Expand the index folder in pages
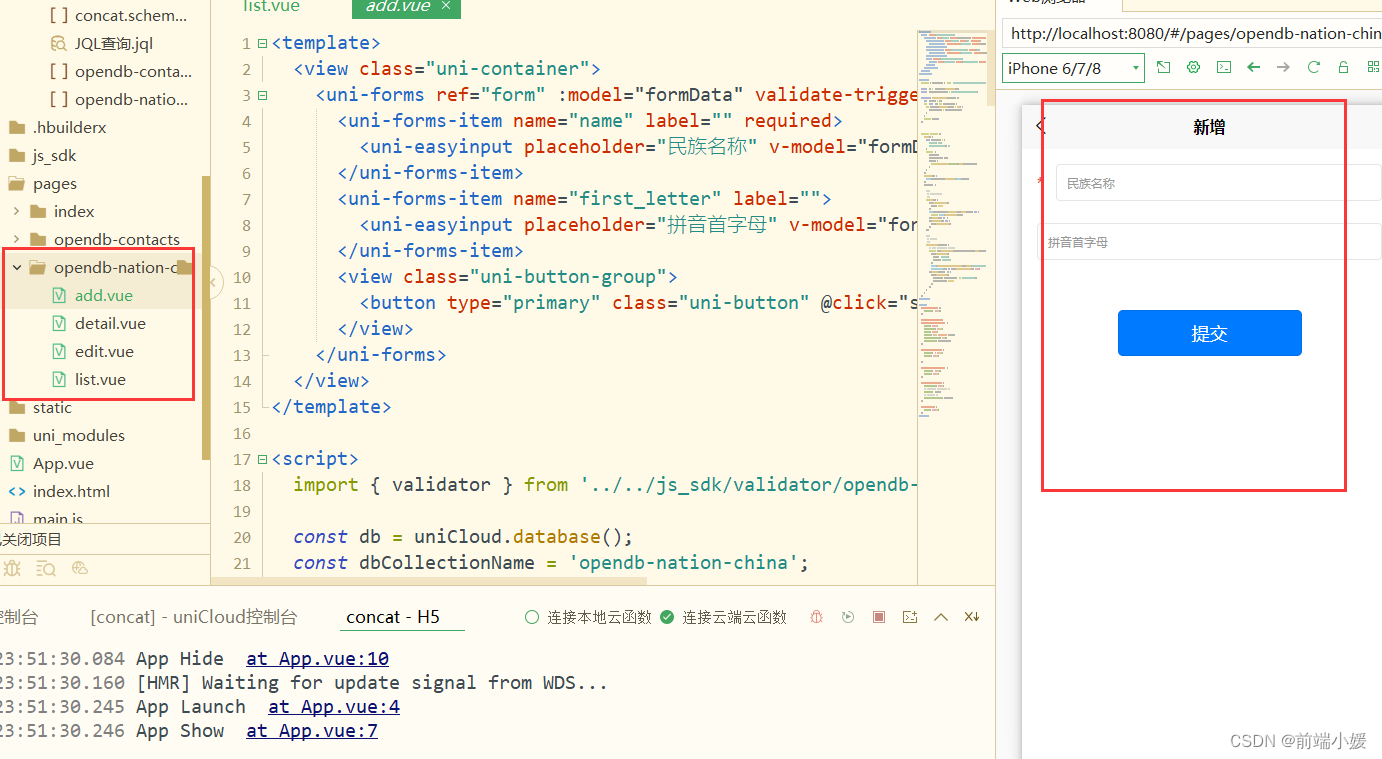 [16, 211]
